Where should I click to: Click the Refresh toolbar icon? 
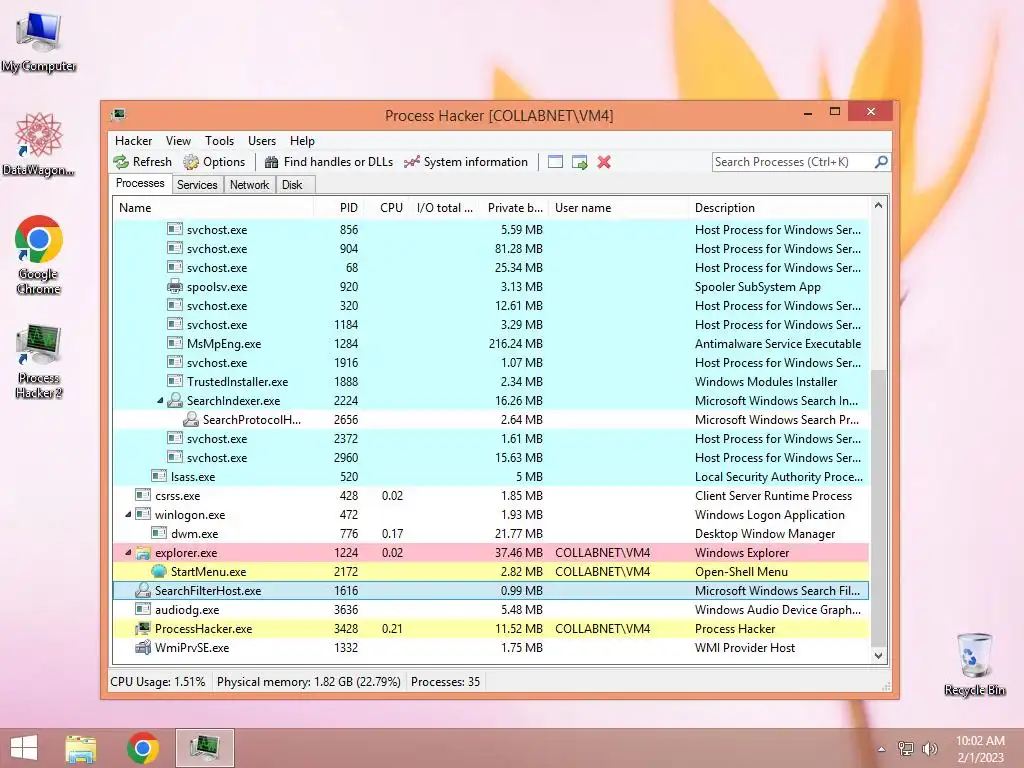click(121, 162)
